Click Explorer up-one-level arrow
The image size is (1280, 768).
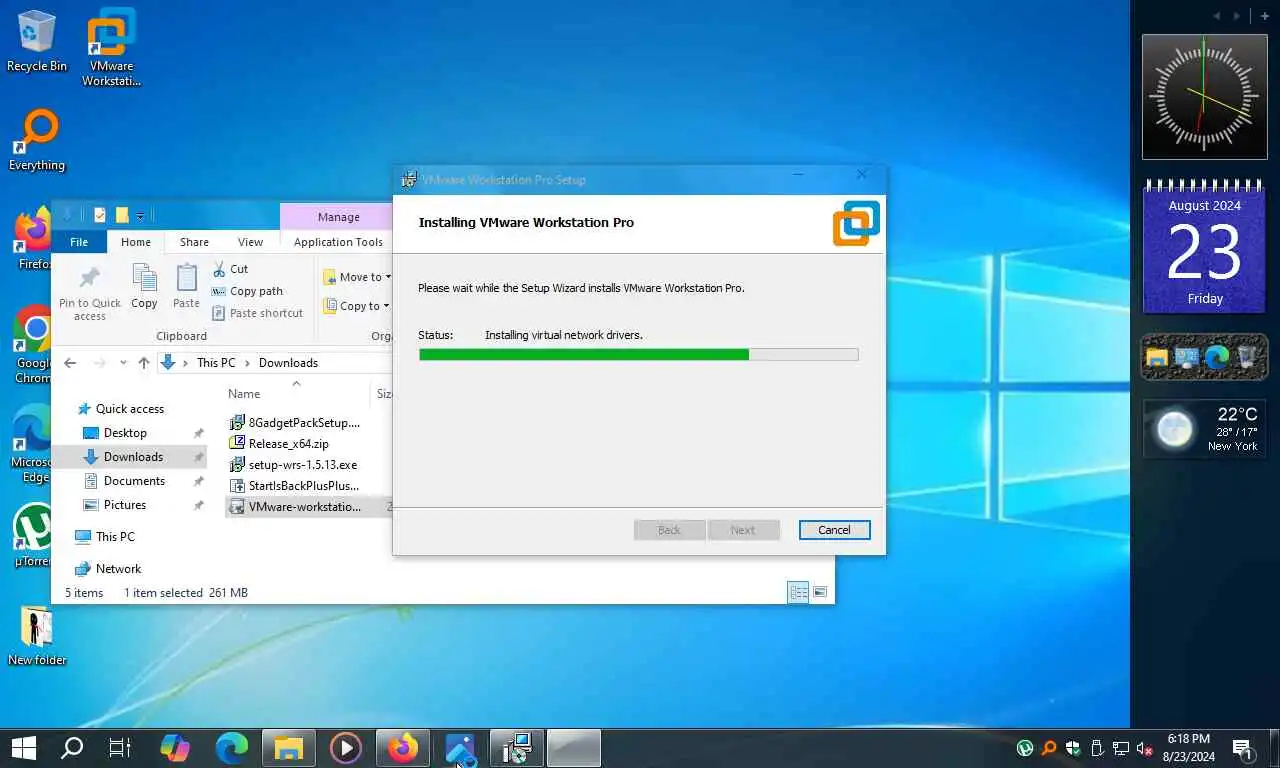144,363
